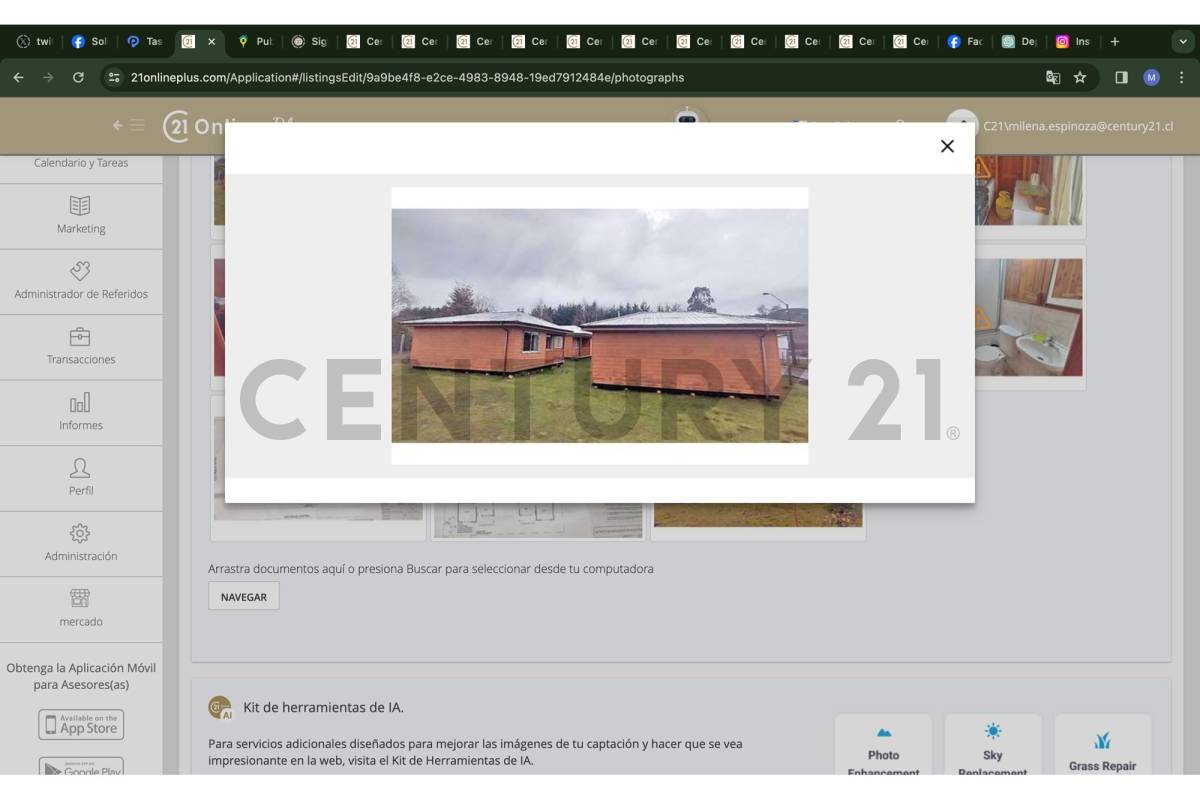This screenshot has height=800, width=1200.
Task: Open the Informes chart icon
Action: coord(80,402)
